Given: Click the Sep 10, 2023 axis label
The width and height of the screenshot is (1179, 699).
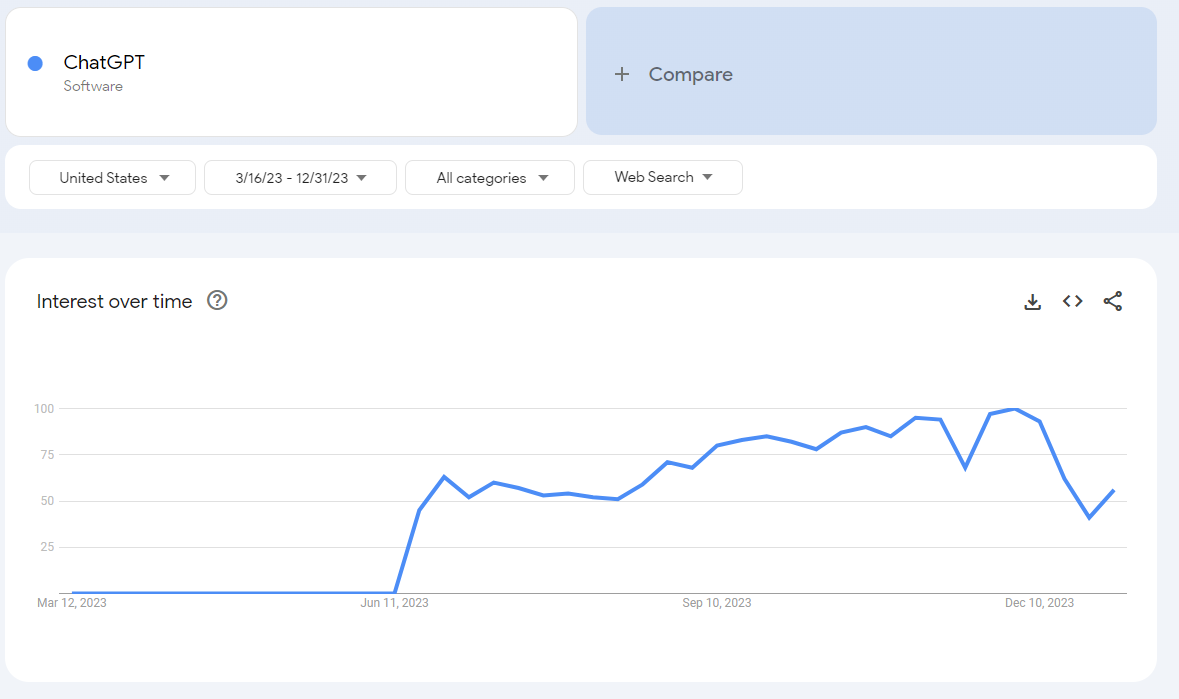Looking at the screenshot, I should (x=717, y=603).
